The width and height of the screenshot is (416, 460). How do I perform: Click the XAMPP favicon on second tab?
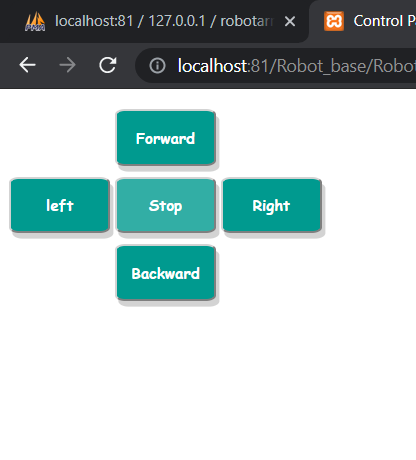tap(334, 21)
